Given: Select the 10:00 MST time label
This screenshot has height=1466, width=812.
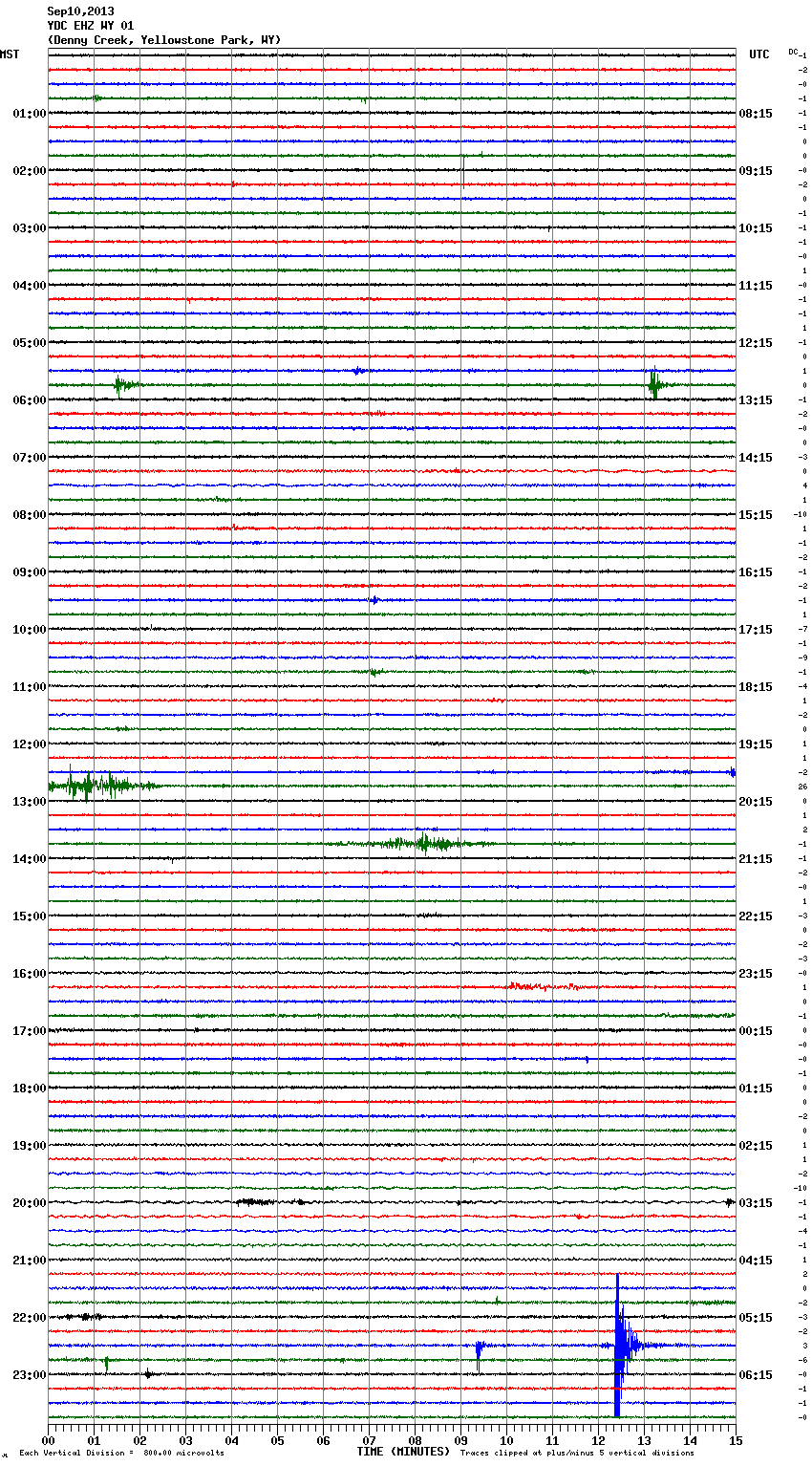Looking at the screenshot, I should (x=30, y=630).
